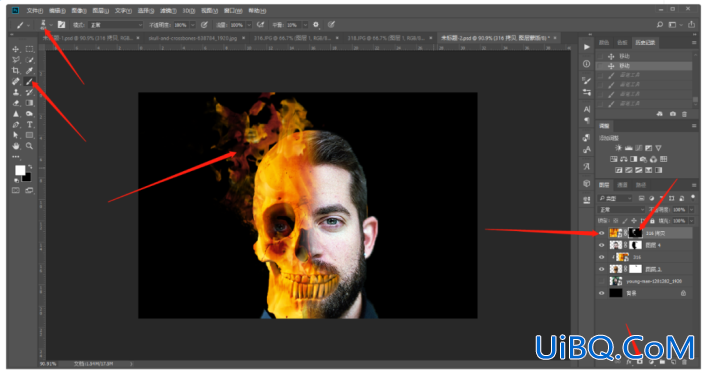This screenshot has width=705, height=372.
Task: Toggle brush settings panel button in options bar
Action: 62,25
